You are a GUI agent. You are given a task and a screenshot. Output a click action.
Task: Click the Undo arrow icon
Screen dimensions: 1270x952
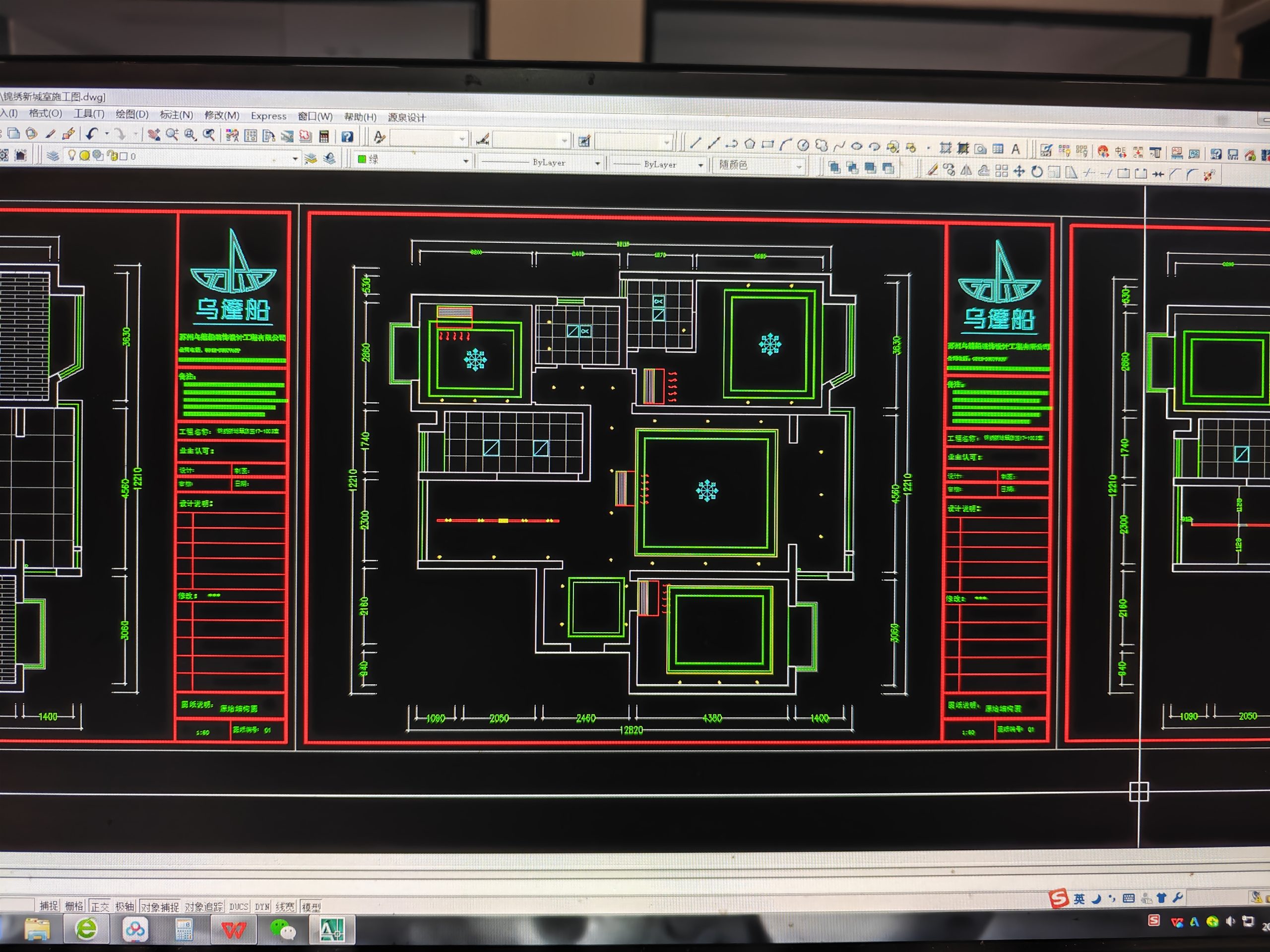(x=92, y=134)
